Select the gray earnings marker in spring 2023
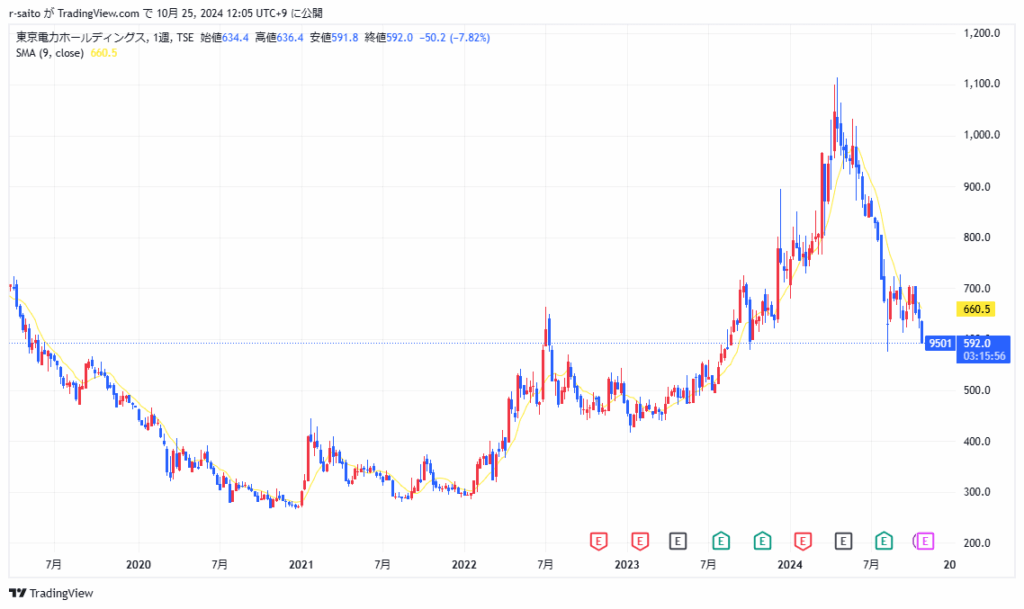Image resolution: width=1024 pixels, height=609 pixels. pyautogui.click(x=679, y=541)
